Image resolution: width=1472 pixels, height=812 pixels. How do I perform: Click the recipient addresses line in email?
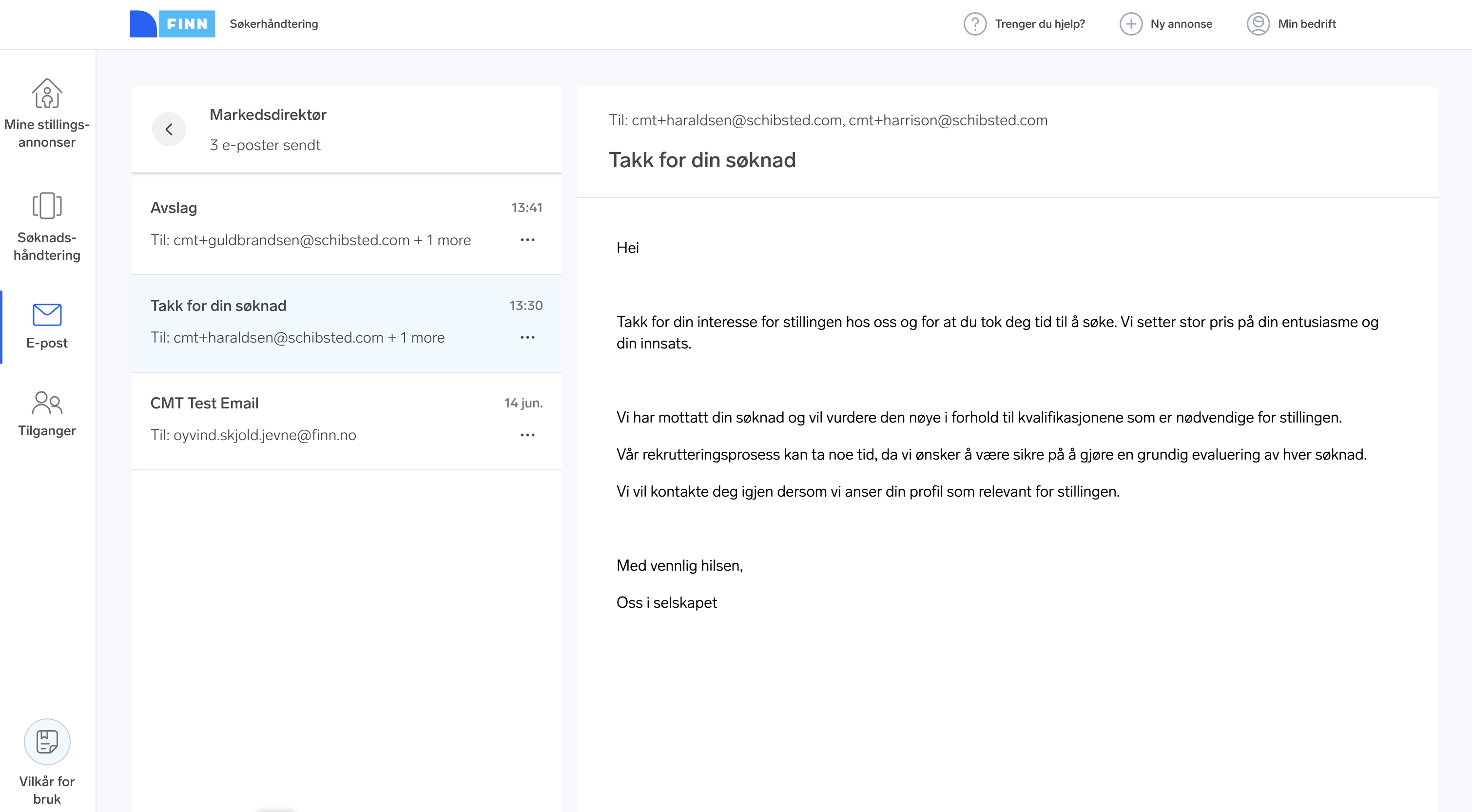(828, 120)
